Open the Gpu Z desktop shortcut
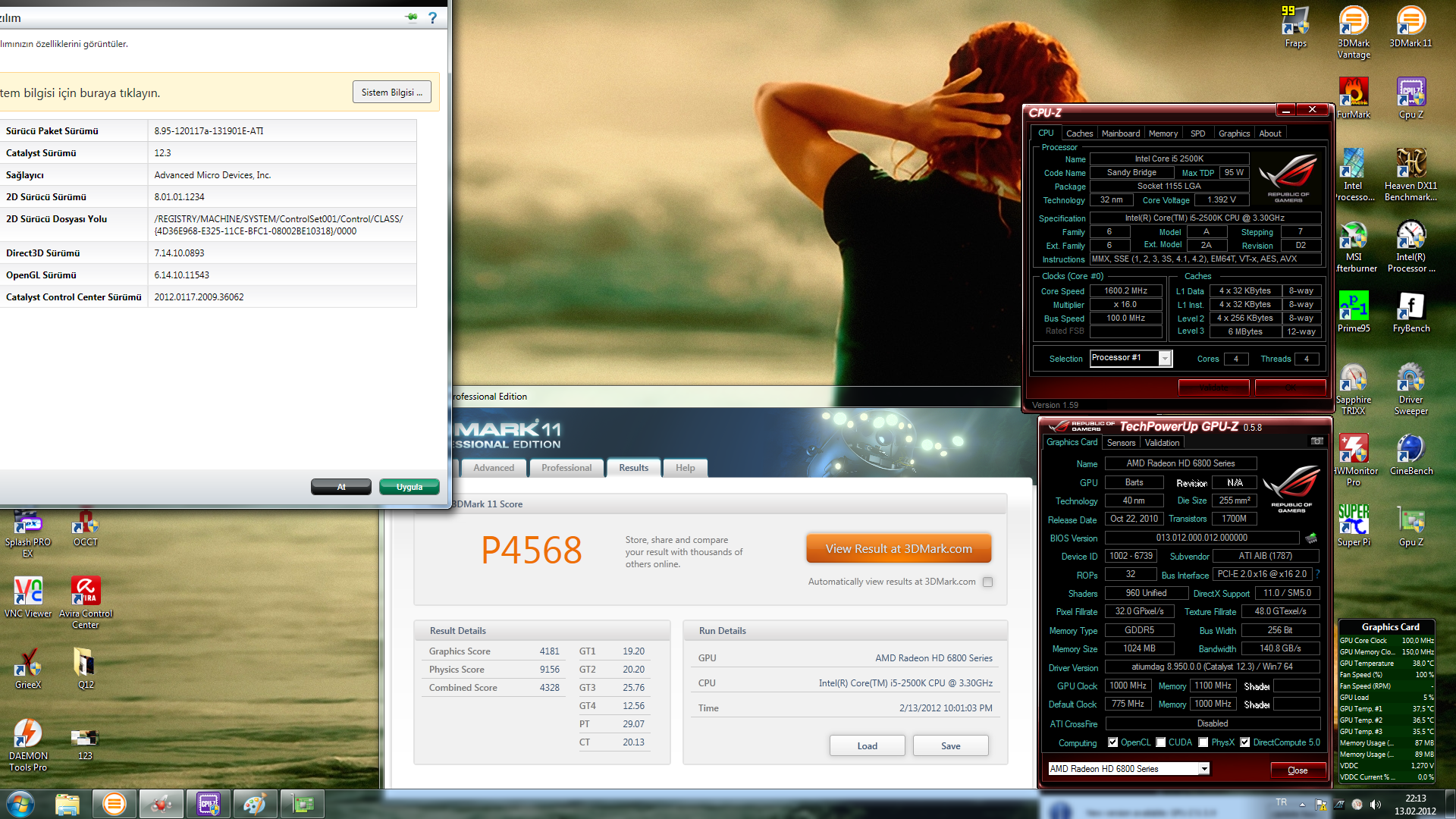Image resolution: width=1456 pixels, height=819 pixels. click(1410, 526)
